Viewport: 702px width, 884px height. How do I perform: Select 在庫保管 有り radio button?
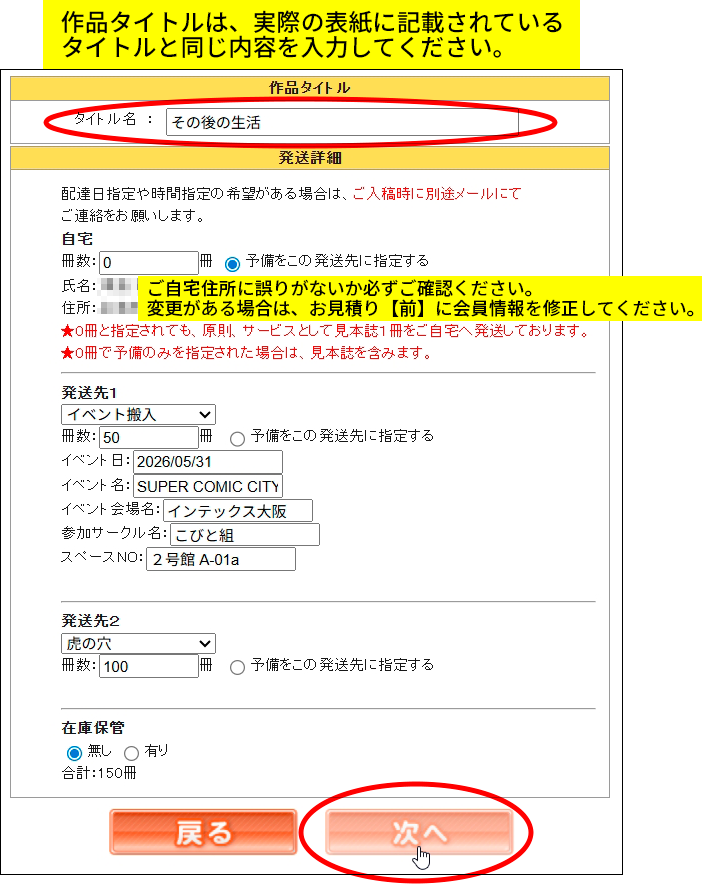point(131,753)
